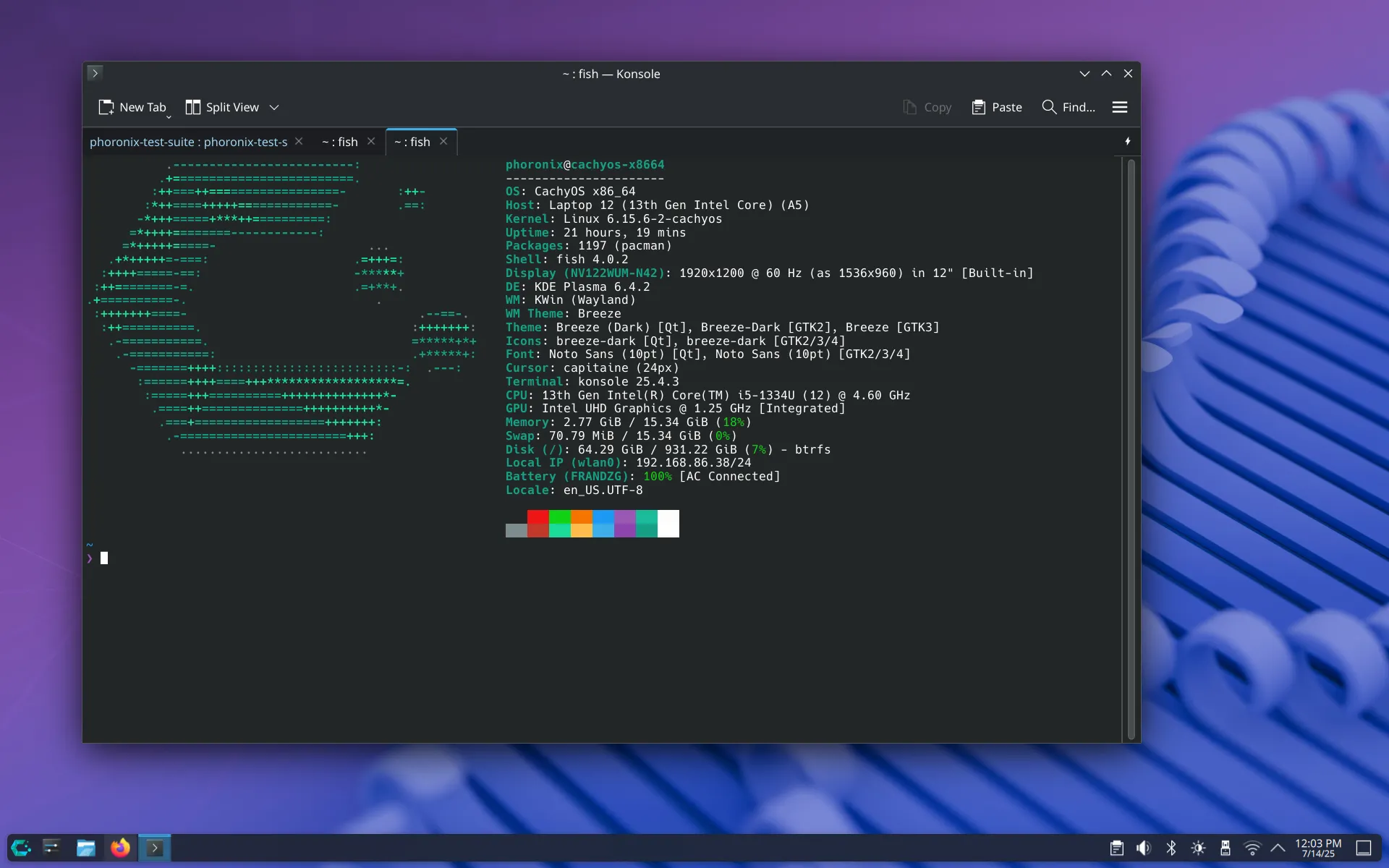This screenshot has height=868, width=1389.
Task: Open the New Tab profile dropdown arrow
Action: point(169,116)
